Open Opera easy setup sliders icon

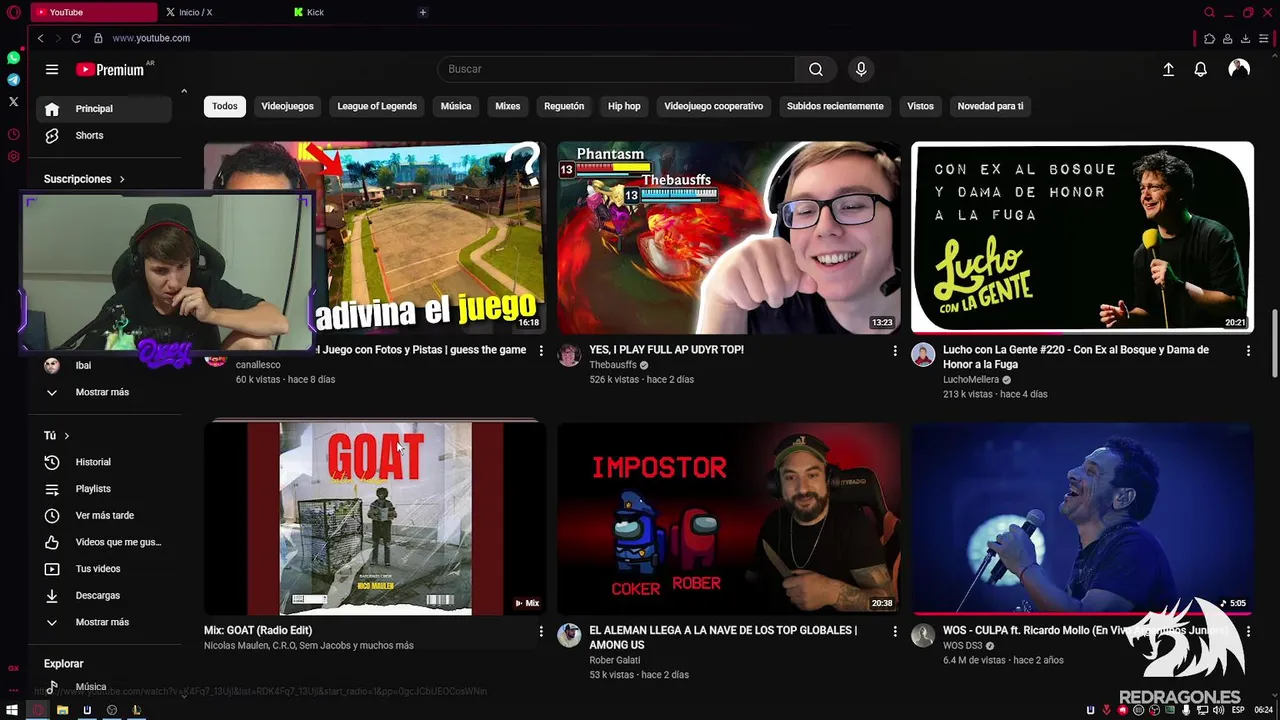(1263, 39)
